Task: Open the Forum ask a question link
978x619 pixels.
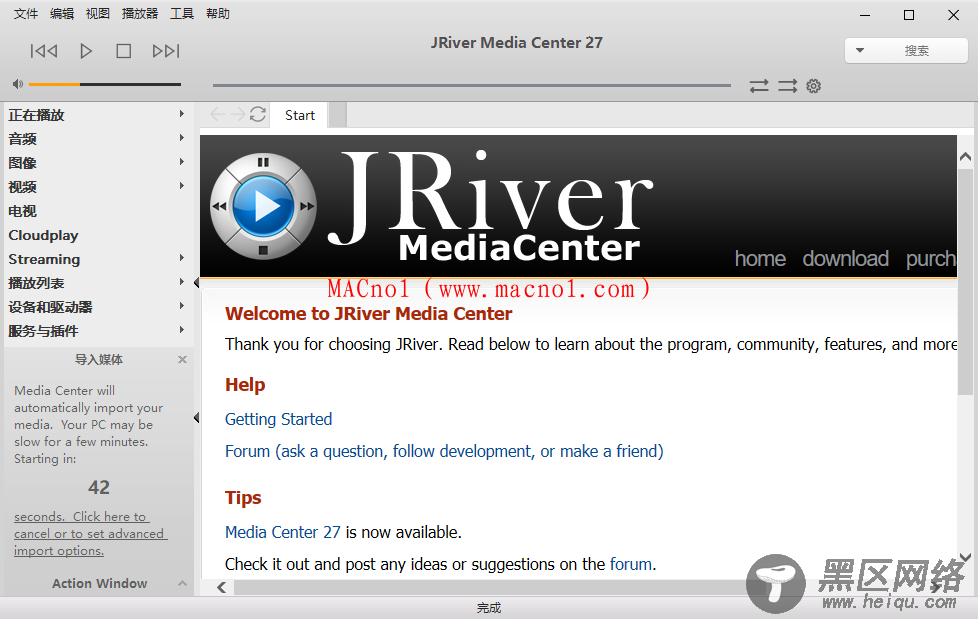Action: pos(444,451)
